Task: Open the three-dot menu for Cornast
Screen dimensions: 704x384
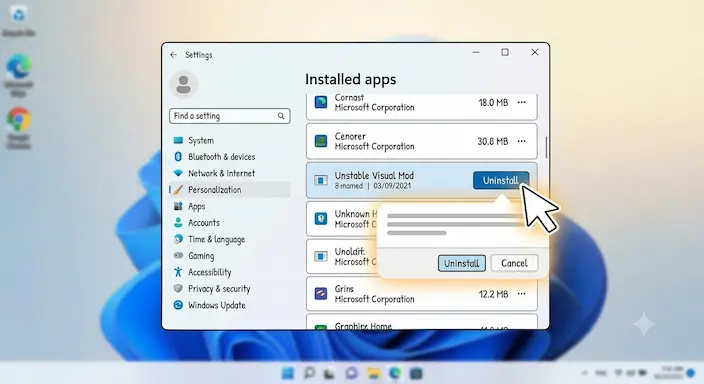Action: coord(521,102)
